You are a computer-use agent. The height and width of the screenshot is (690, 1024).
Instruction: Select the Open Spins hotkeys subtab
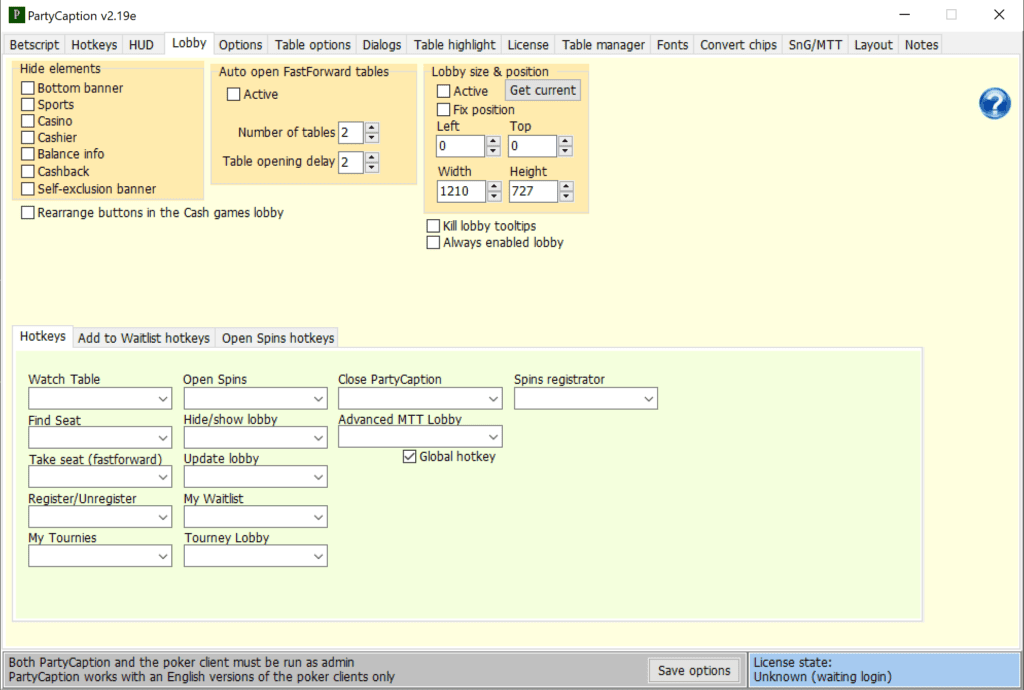[x=278, y=337]
